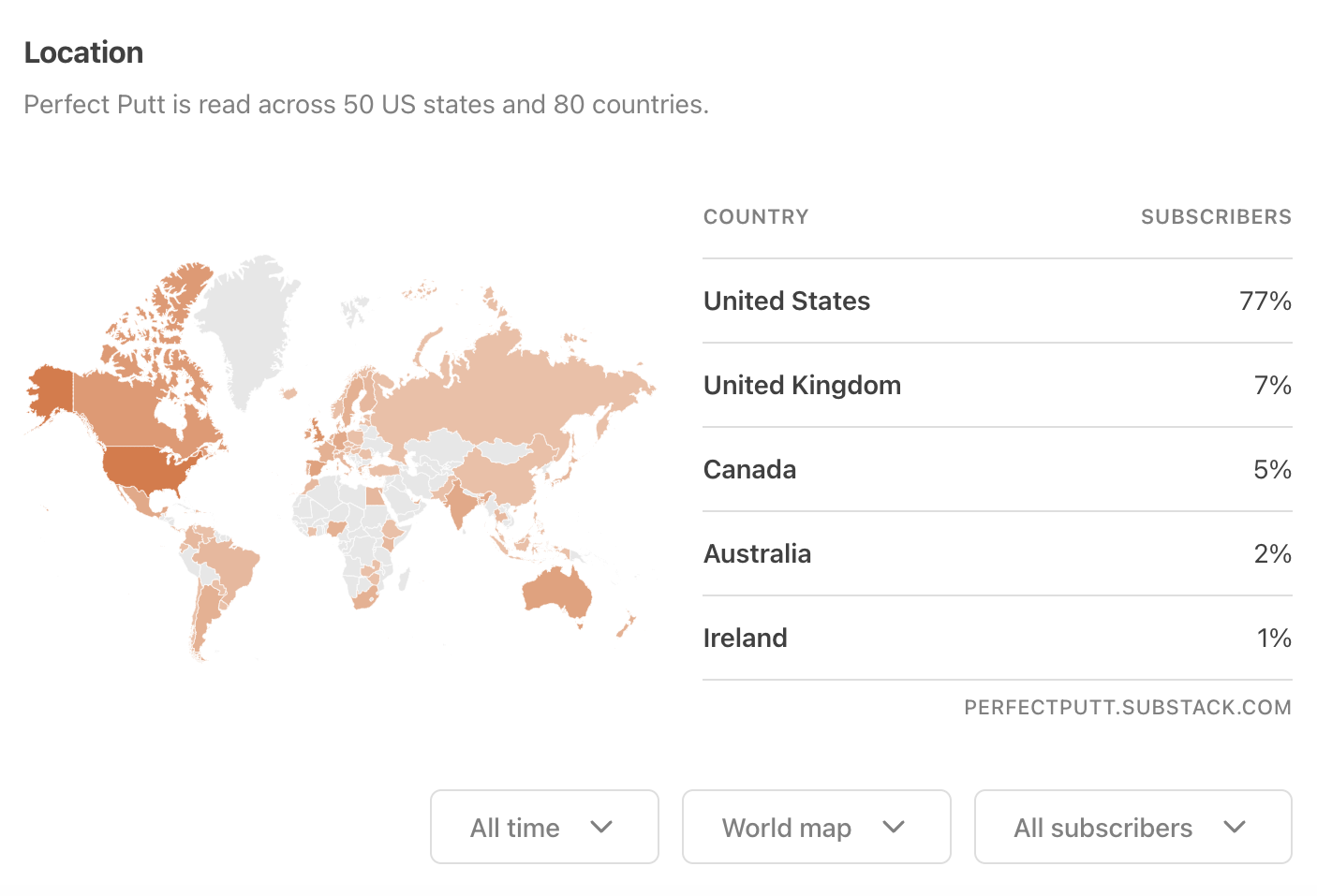
Task: Click the COUNTRY column header
Action: 756,217
